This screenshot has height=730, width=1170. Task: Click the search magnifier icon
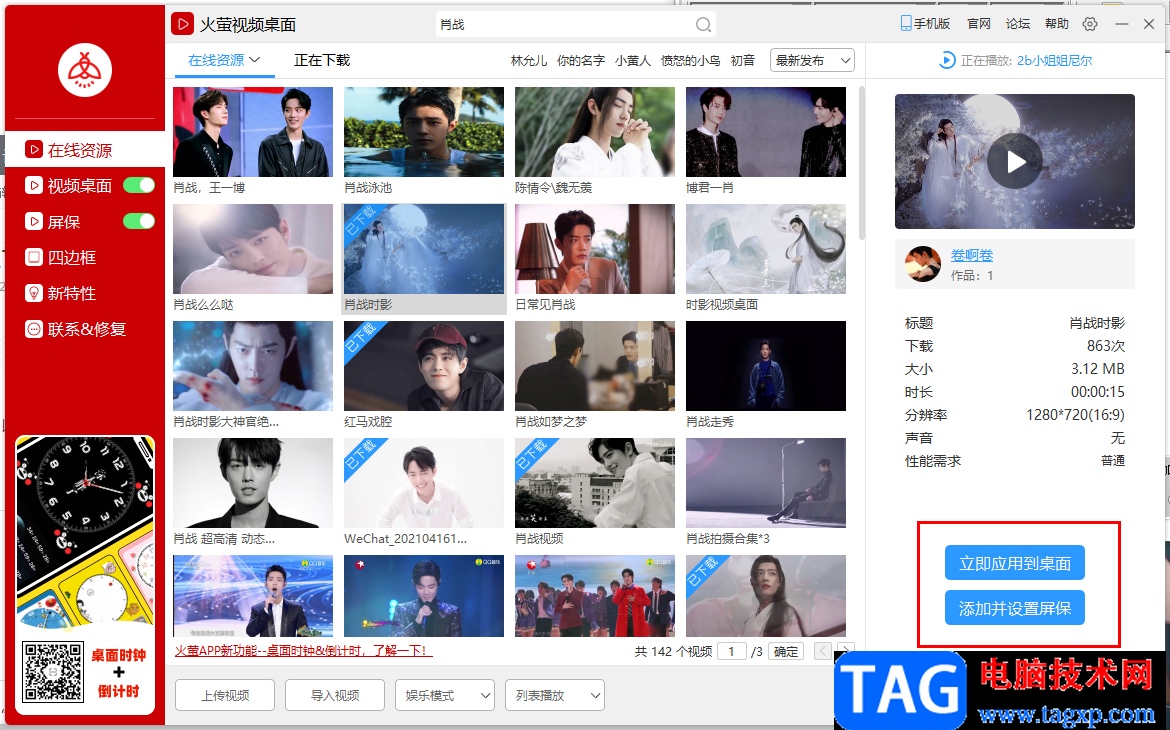(x=703, y=25)
